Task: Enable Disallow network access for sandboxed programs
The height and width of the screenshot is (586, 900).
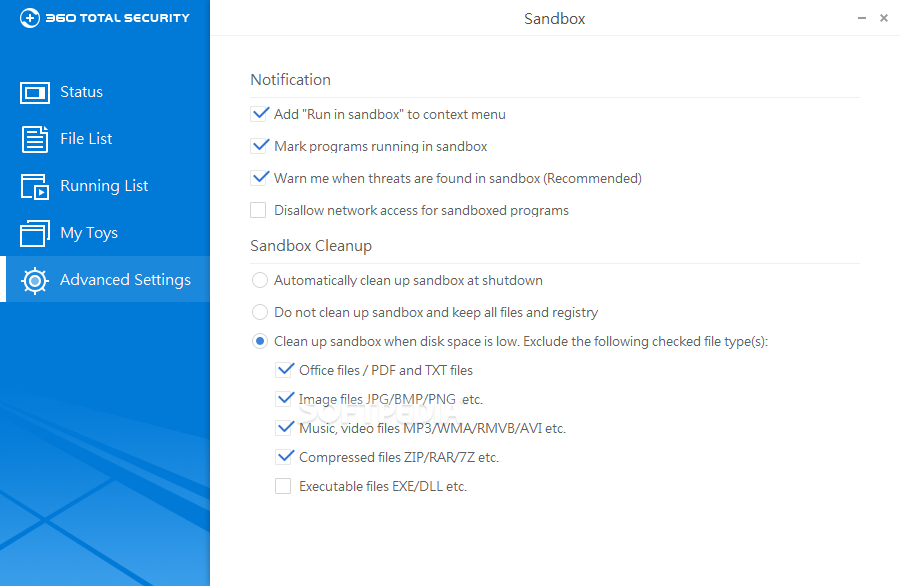Action: pos(259,210)
